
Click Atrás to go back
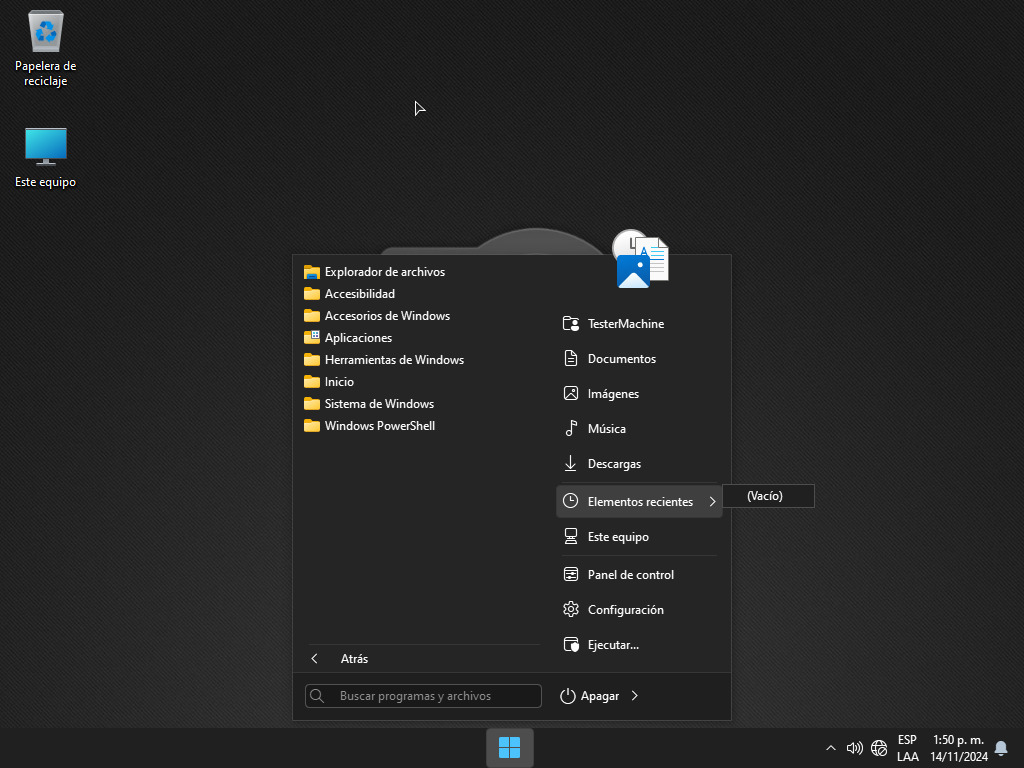(x=353, y=659)
